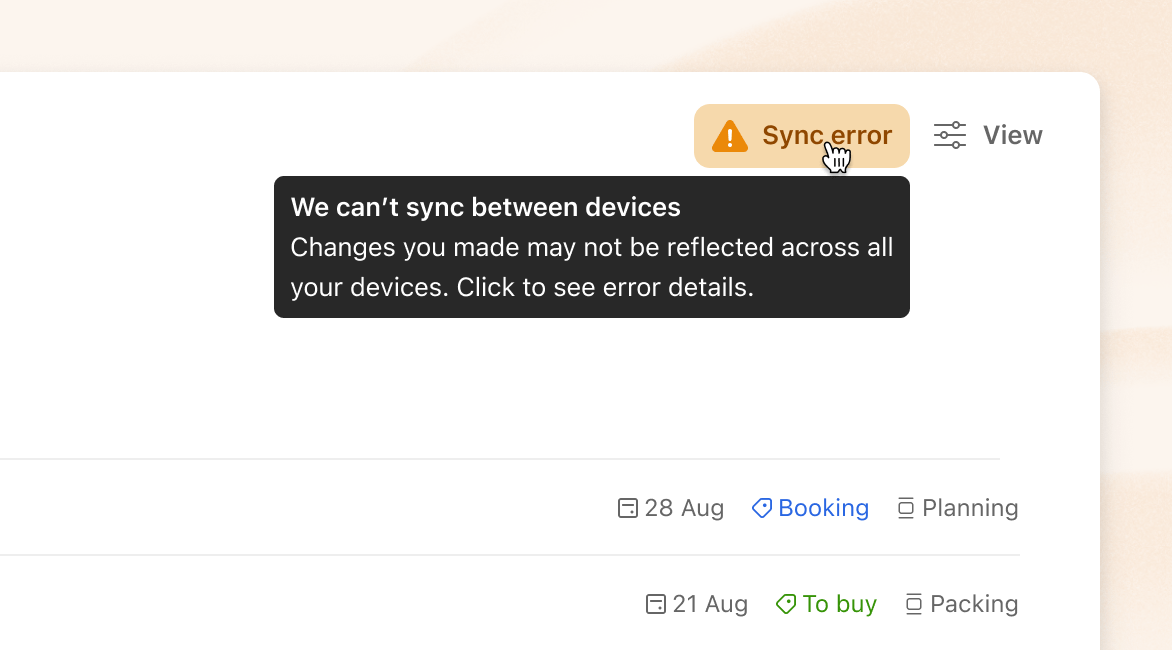Click the calendar icon beside 21 Aug
The height and width of the screenshot is (650, 1172).
coord(655,603)
